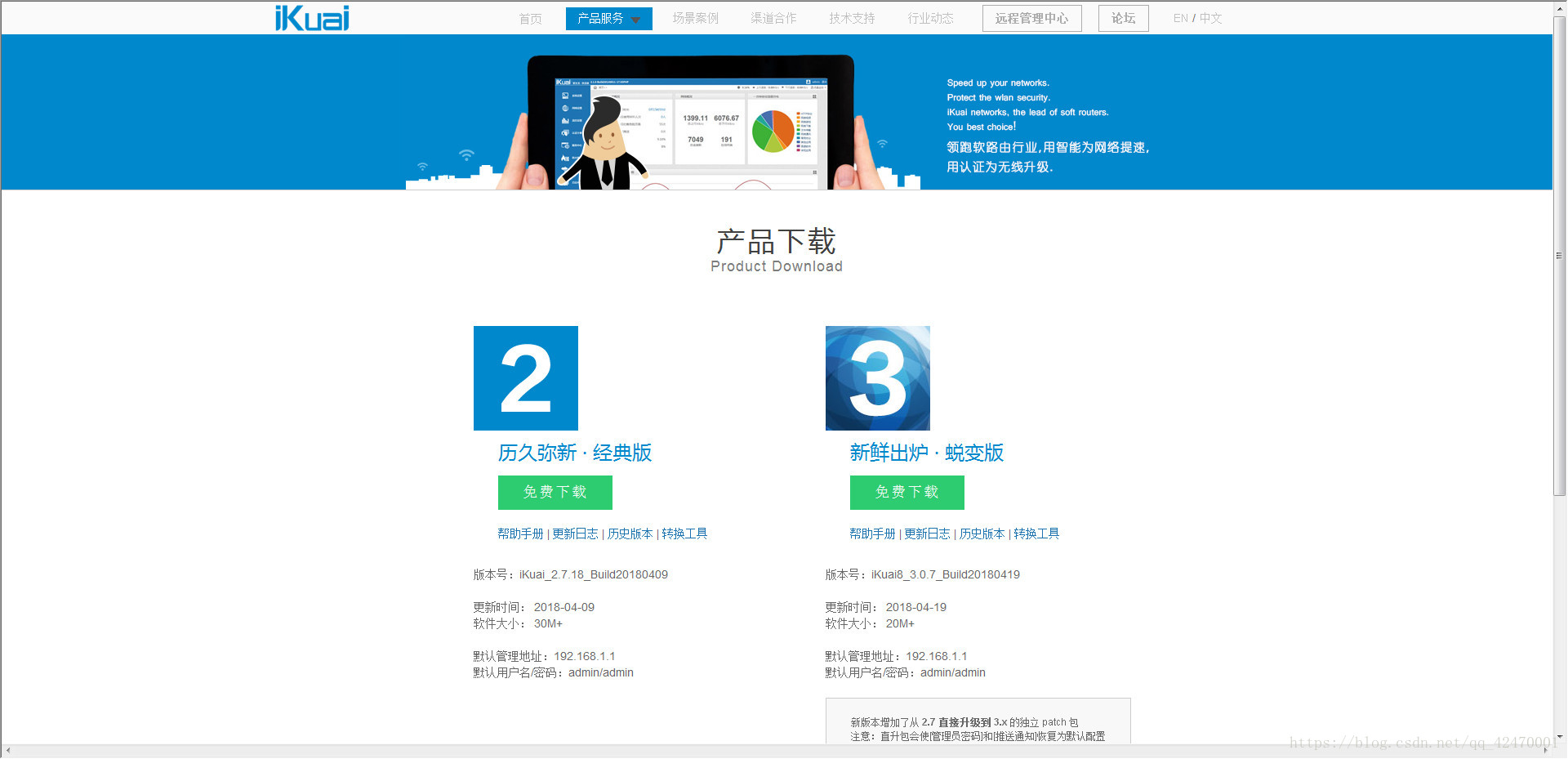
Task: Click the 历久弥新·经典版 title
Action: (x=575, y=453)
